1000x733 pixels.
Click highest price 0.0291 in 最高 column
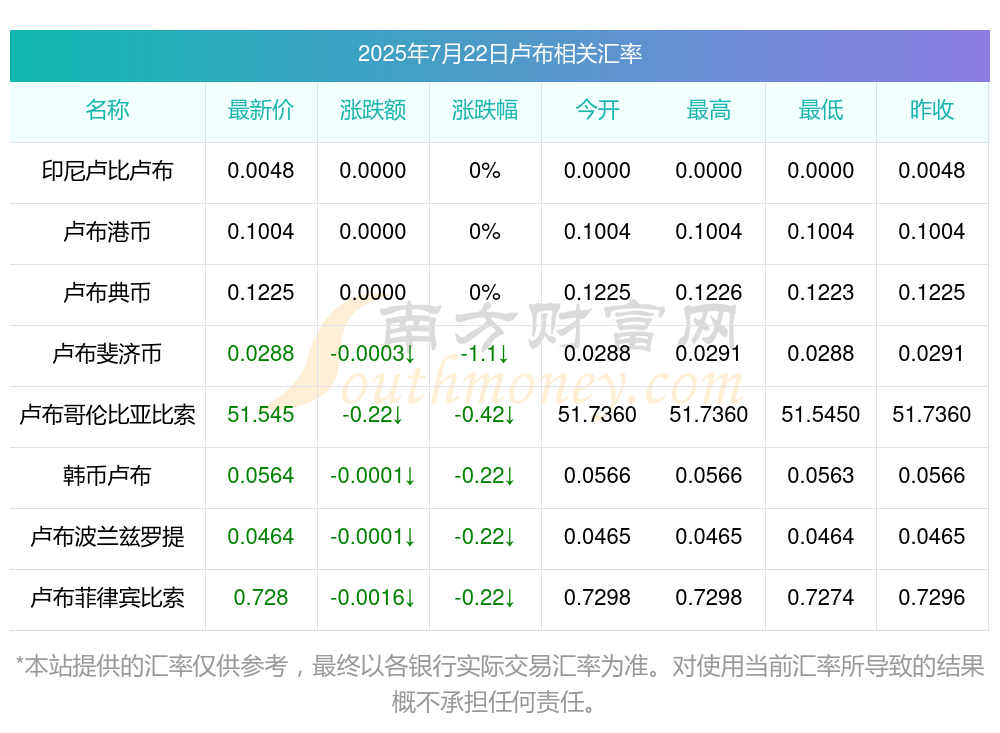click(709, 353)
